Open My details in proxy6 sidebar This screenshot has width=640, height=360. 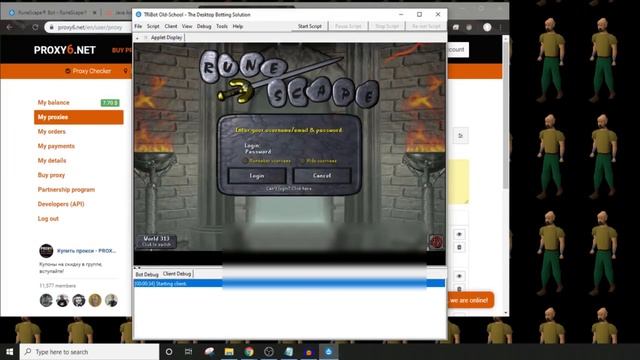click(52, 160)
